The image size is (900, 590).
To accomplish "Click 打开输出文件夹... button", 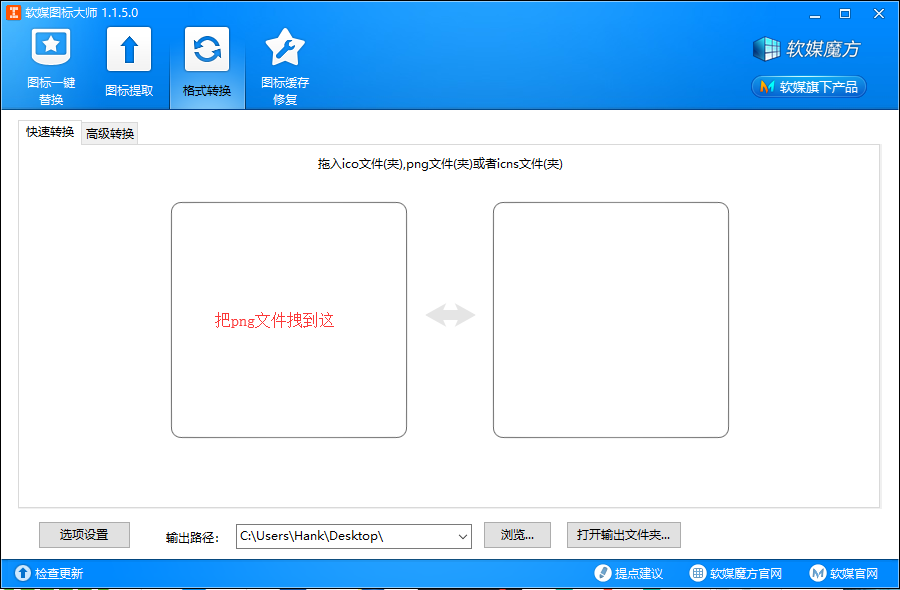I will pos(623,535).
